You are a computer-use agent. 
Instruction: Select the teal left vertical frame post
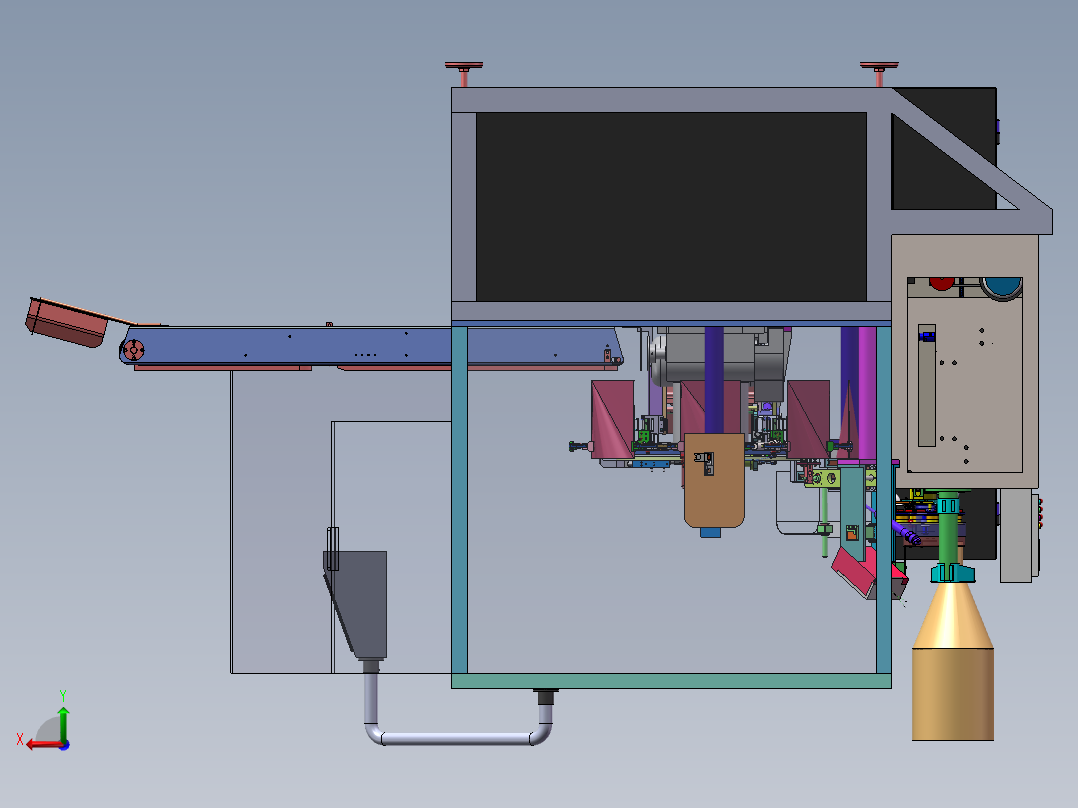[459, 500]
